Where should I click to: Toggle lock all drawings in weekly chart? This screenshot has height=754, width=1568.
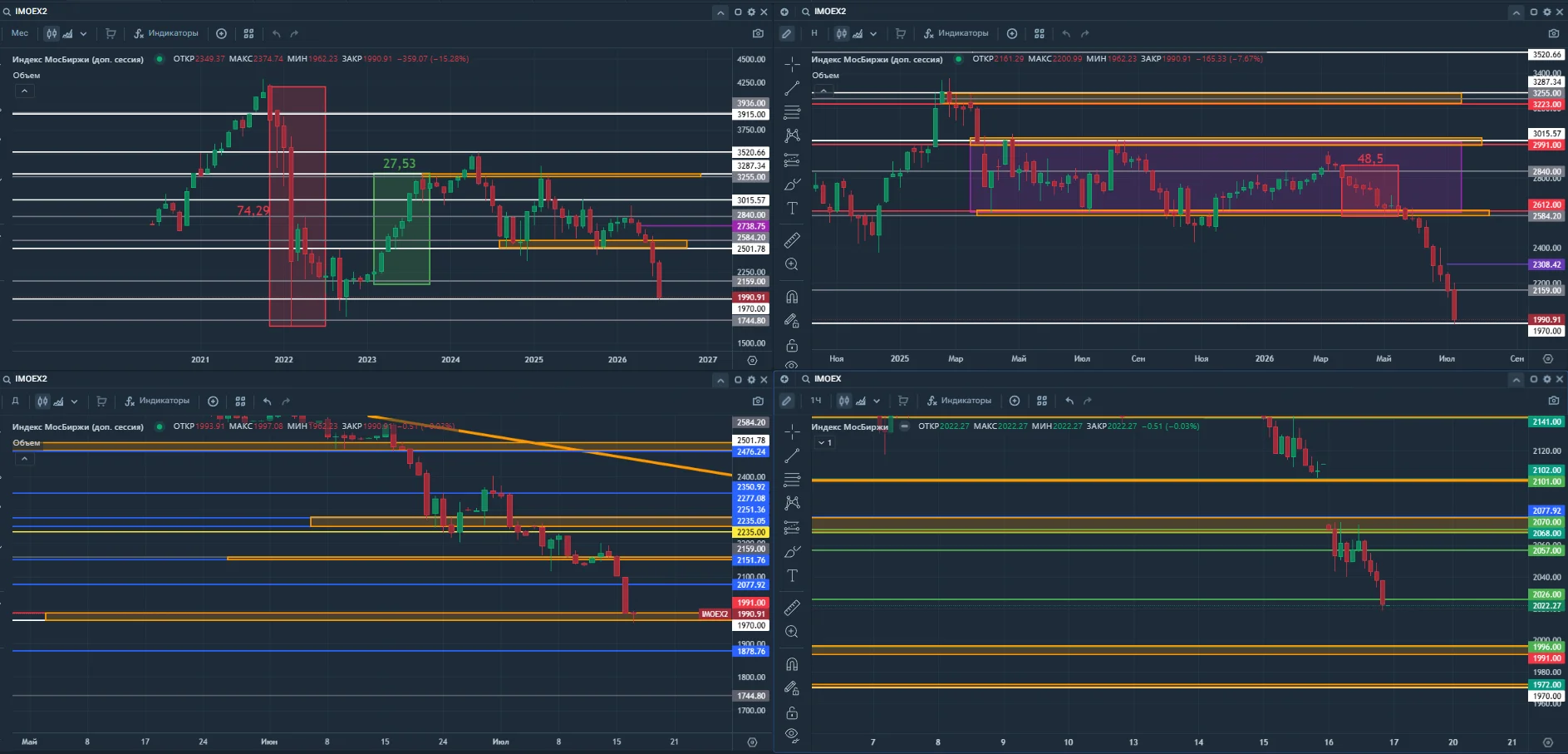[x=792, y=345]
